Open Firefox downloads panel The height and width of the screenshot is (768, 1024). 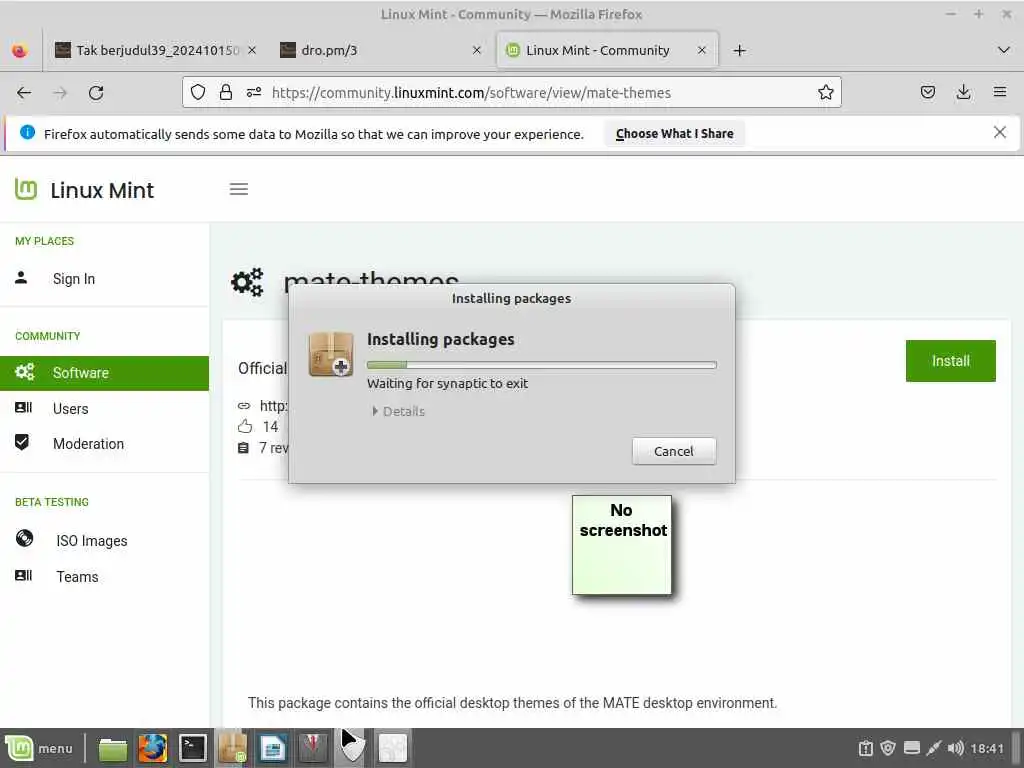coord(963,93)
